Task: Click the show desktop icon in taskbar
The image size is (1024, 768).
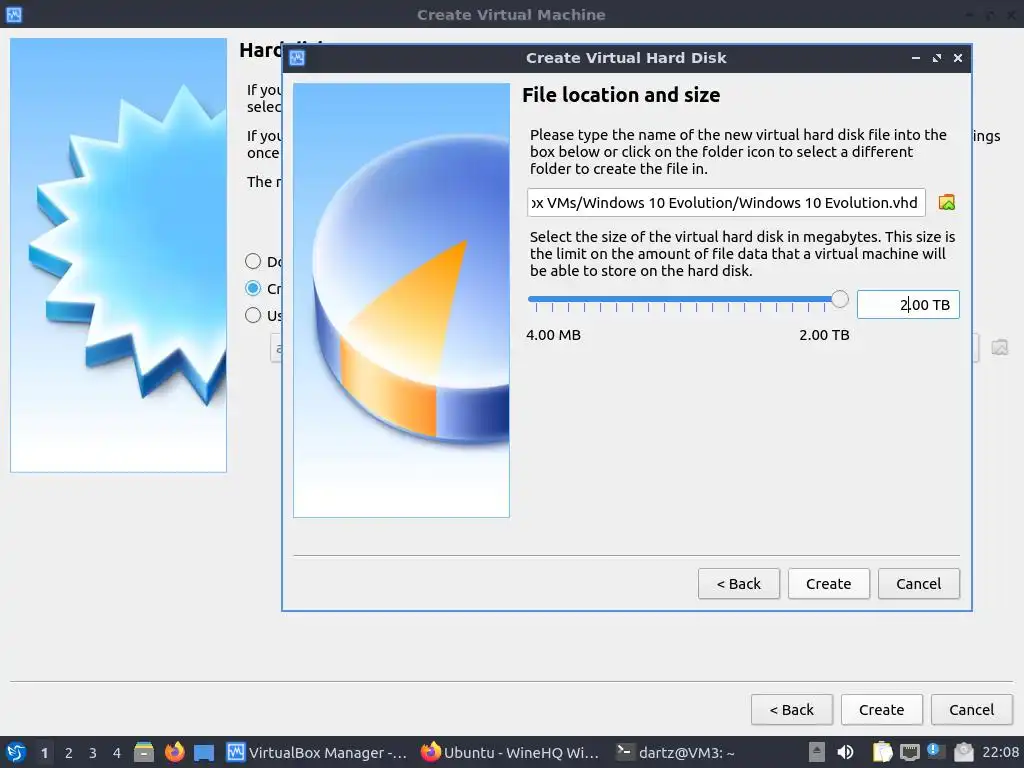Action: click(x=204, y=752)
